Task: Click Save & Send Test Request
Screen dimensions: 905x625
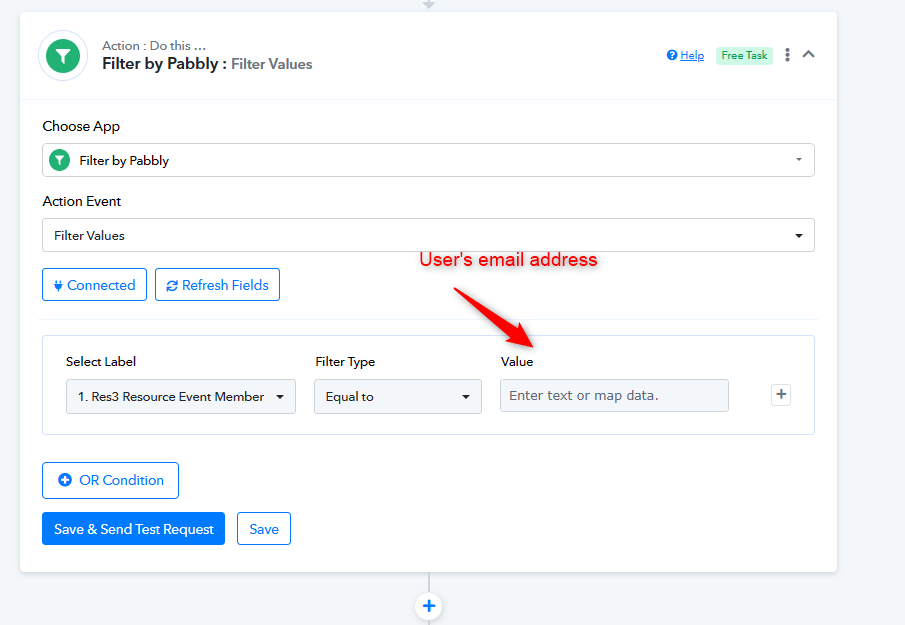Action: (133, 529)
